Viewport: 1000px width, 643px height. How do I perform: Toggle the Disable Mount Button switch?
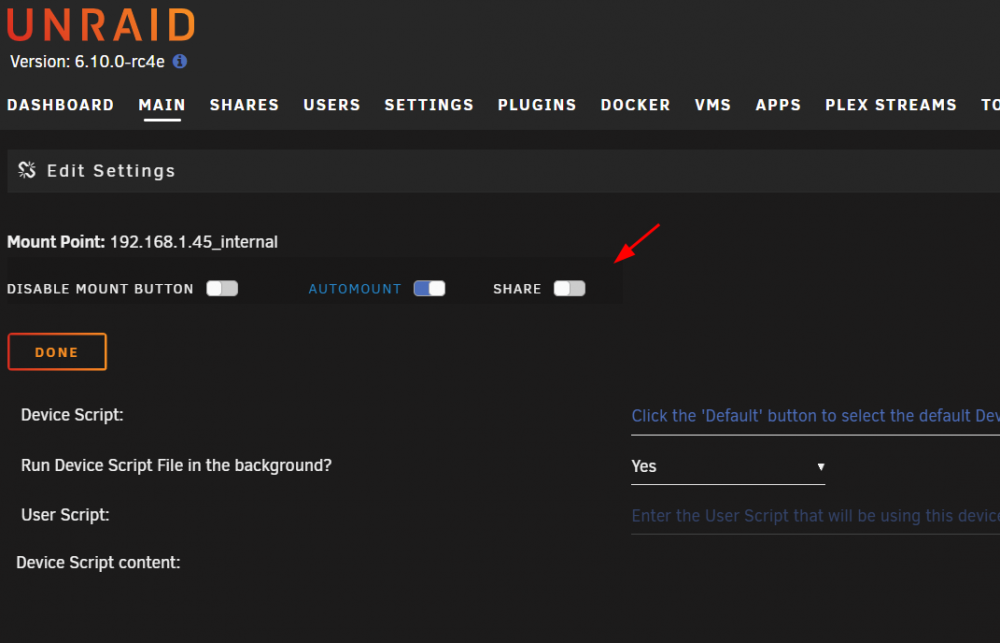(x=222, y=288)
